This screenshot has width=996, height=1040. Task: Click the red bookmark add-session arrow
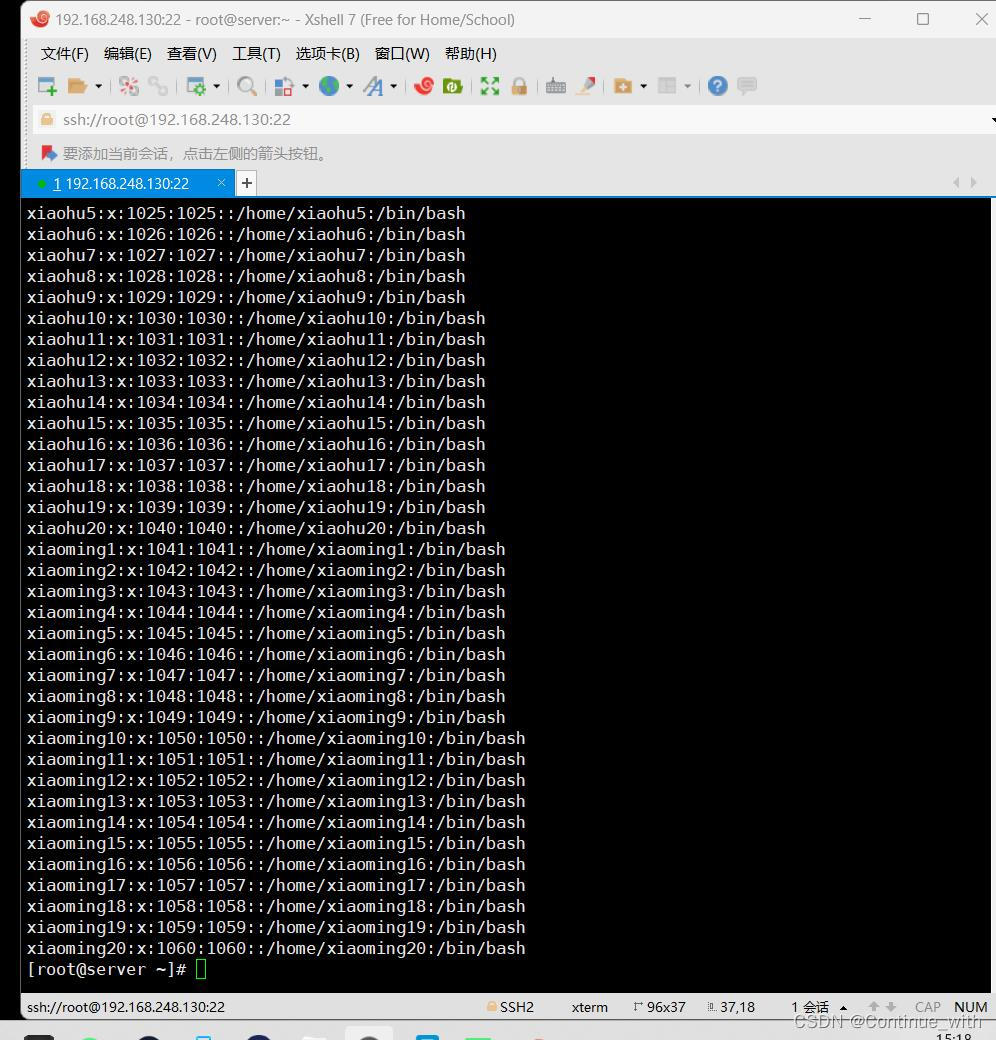[x=49, y=154]
